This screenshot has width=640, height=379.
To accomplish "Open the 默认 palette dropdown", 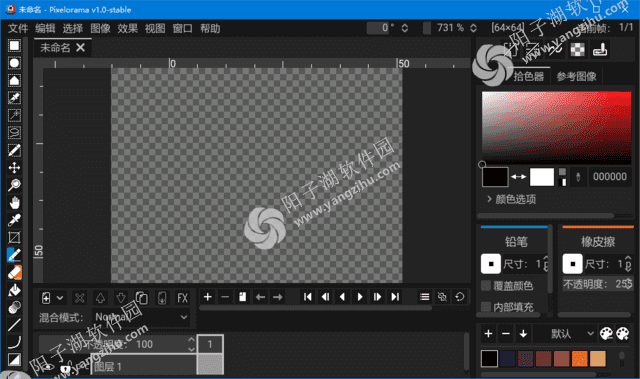I will (565, 334).
